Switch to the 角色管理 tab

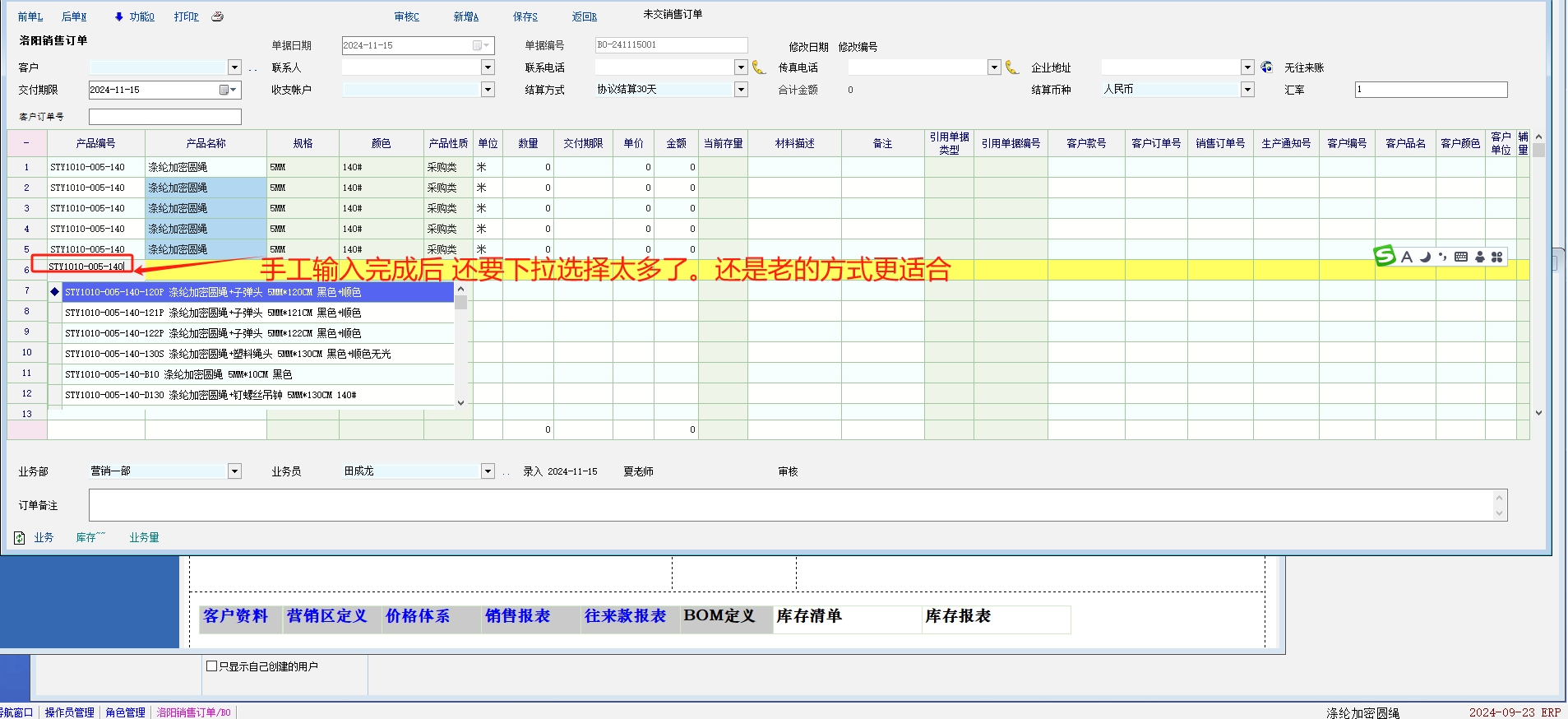tap(125, 712)
